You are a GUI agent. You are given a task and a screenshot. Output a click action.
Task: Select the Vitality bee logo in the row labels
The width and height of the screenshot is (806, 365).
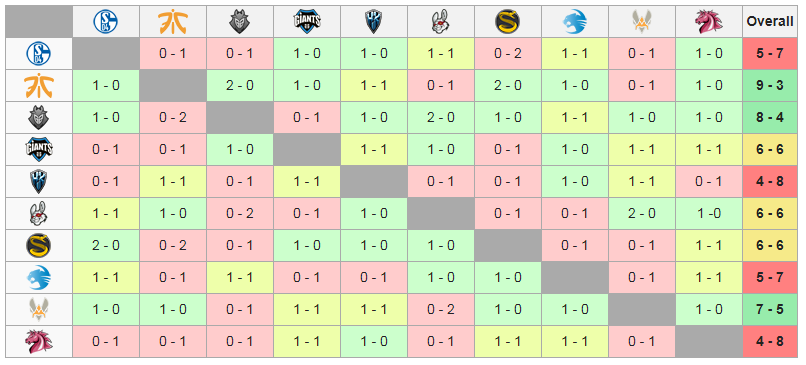pos(39,309)
